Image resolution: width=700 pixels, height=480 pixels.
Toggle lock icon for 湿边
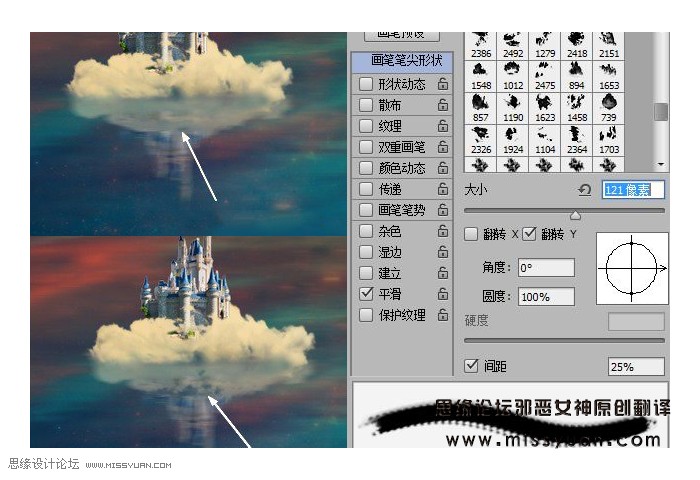442,252
